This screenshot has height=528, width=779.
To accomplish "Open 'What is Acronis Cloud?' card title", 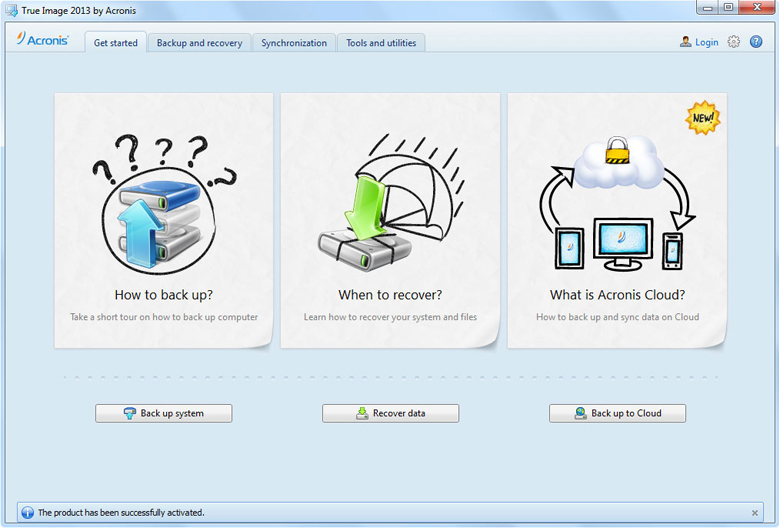I will pyautogui.click(x=617, y=295).
